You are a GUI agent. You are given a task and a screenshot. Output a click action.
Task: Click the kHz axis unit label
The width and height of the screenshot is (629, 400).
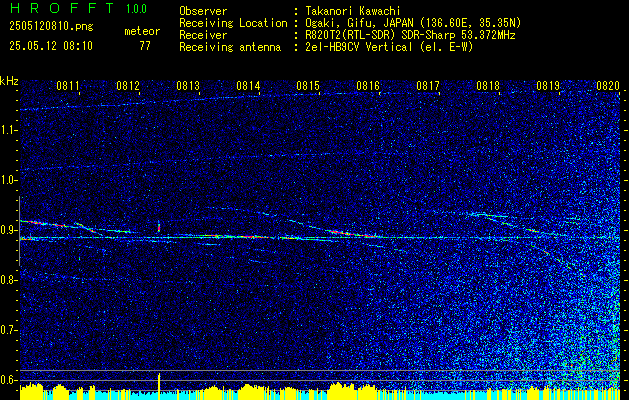[x=9, y=81]
